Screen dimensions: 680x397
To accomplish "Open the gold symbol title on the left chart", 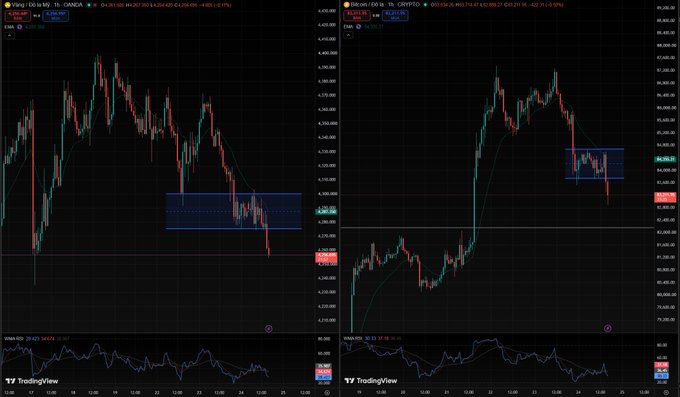I will [47, 5].
